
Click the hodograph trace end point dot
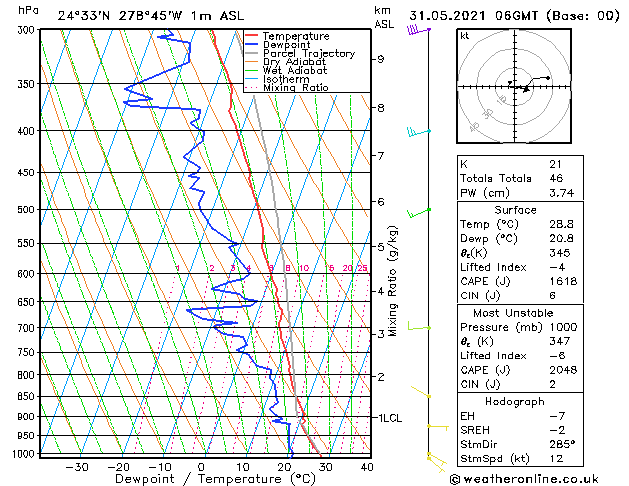coord(548,78)
